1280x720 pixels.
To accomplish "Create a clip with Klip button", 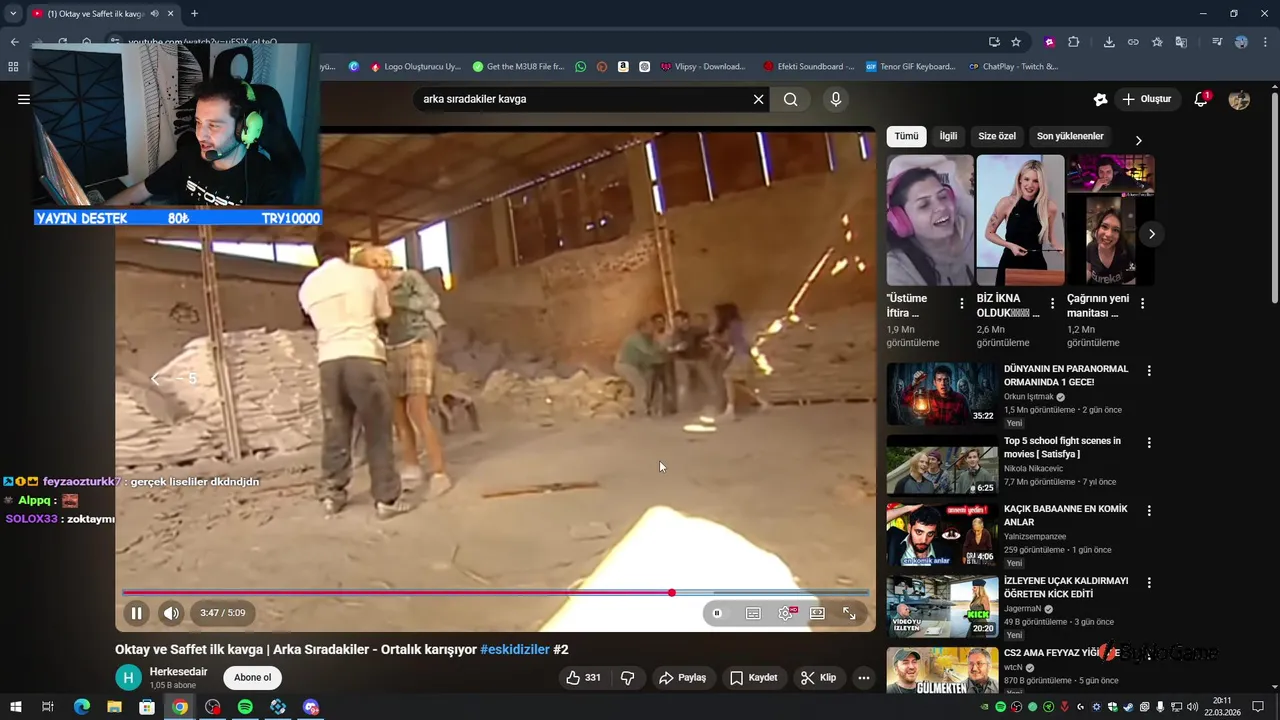I will (x=818, y=678).
